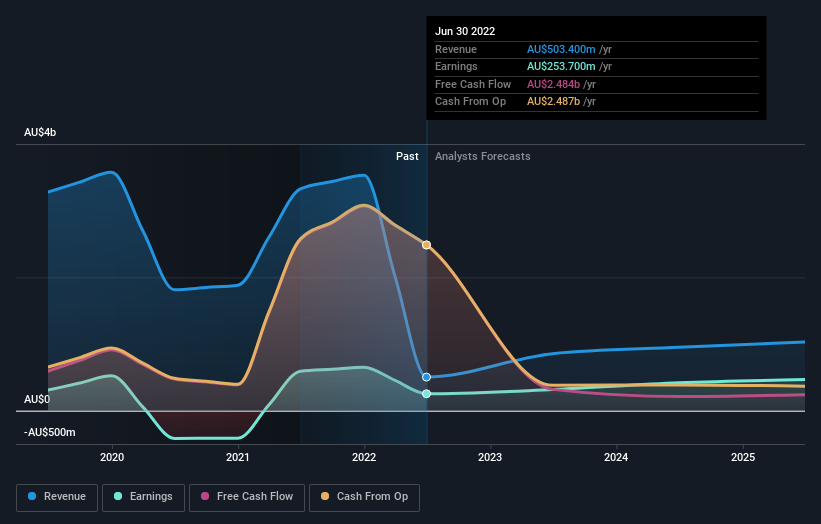
Task: Click the -AU$500m y-axis label
Action: click(50, 432)
